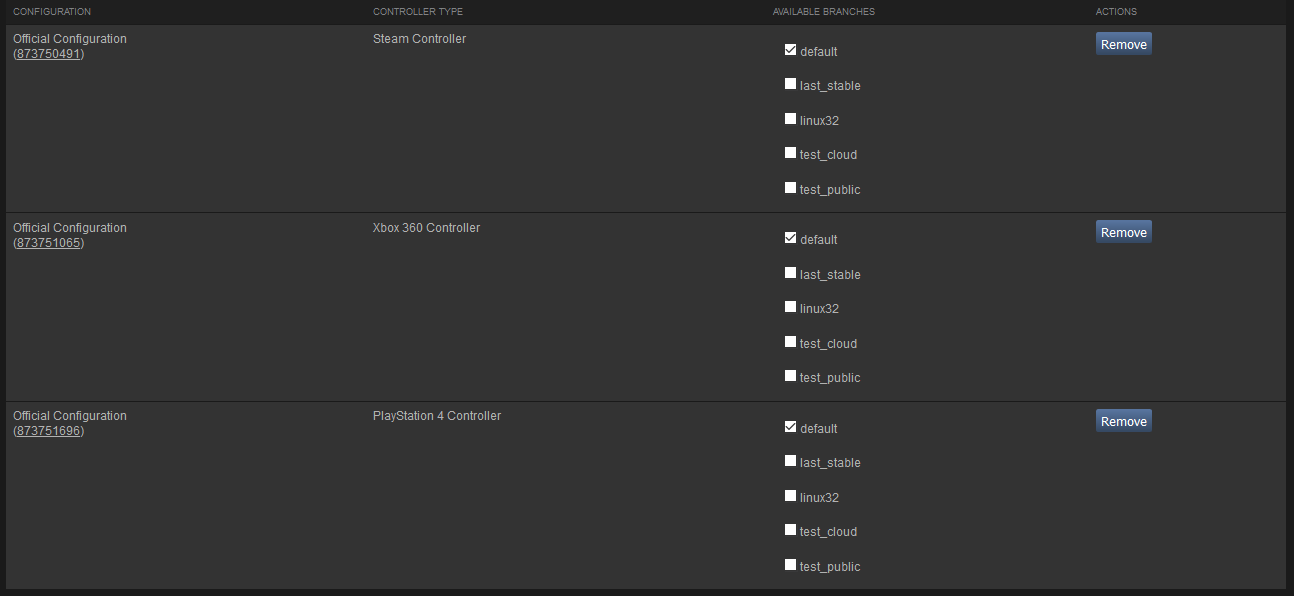
Task: Enable test_public for Steam Controller config
Action: tap(791, 188)
